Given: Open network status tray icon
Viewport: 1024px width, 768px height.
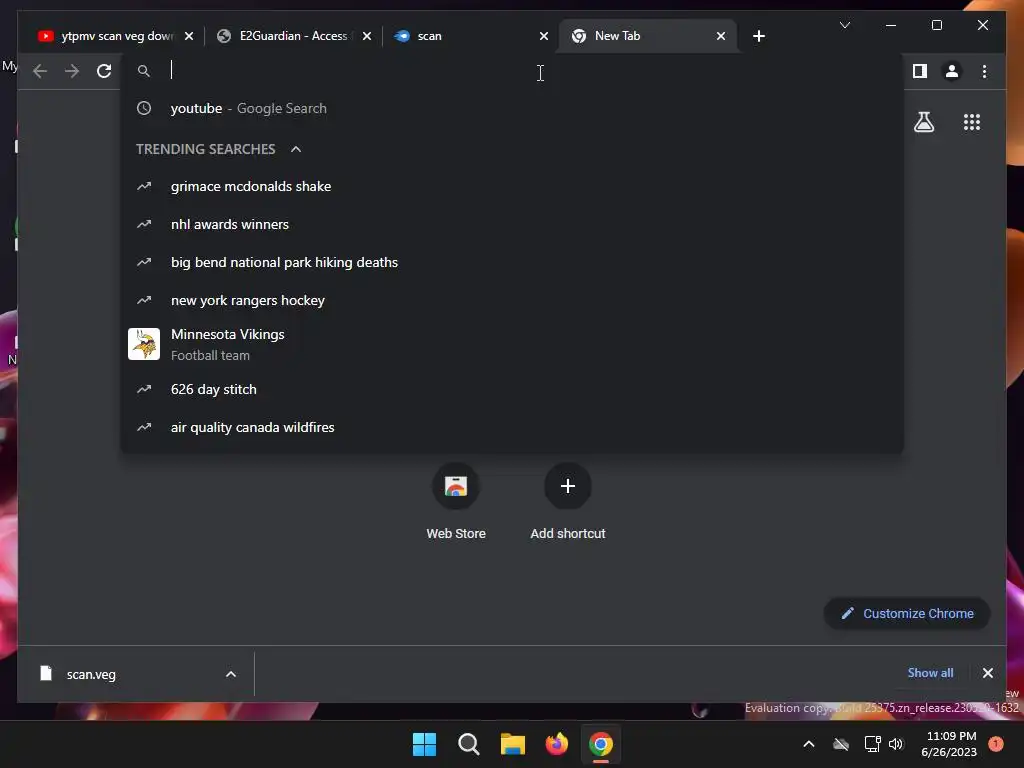Looking at the screenshot, I should pos(872,744).
